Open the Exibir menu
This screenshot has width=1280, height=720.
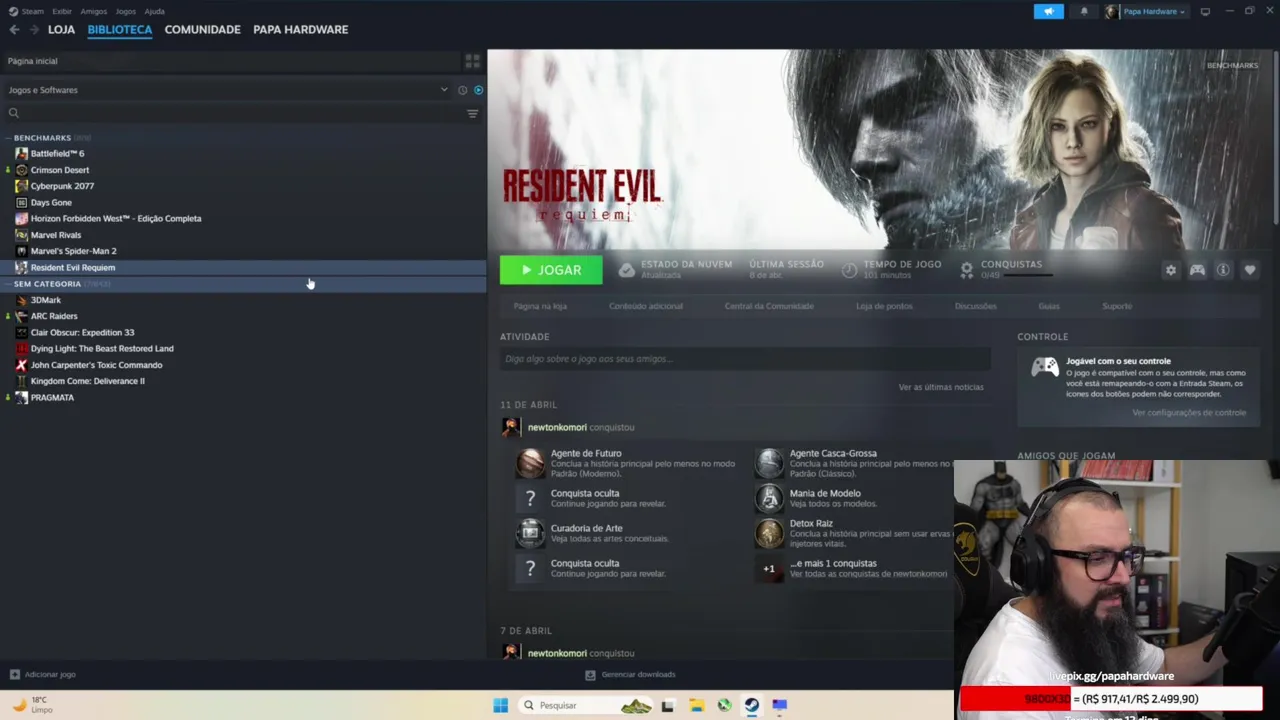pos(62,11)
